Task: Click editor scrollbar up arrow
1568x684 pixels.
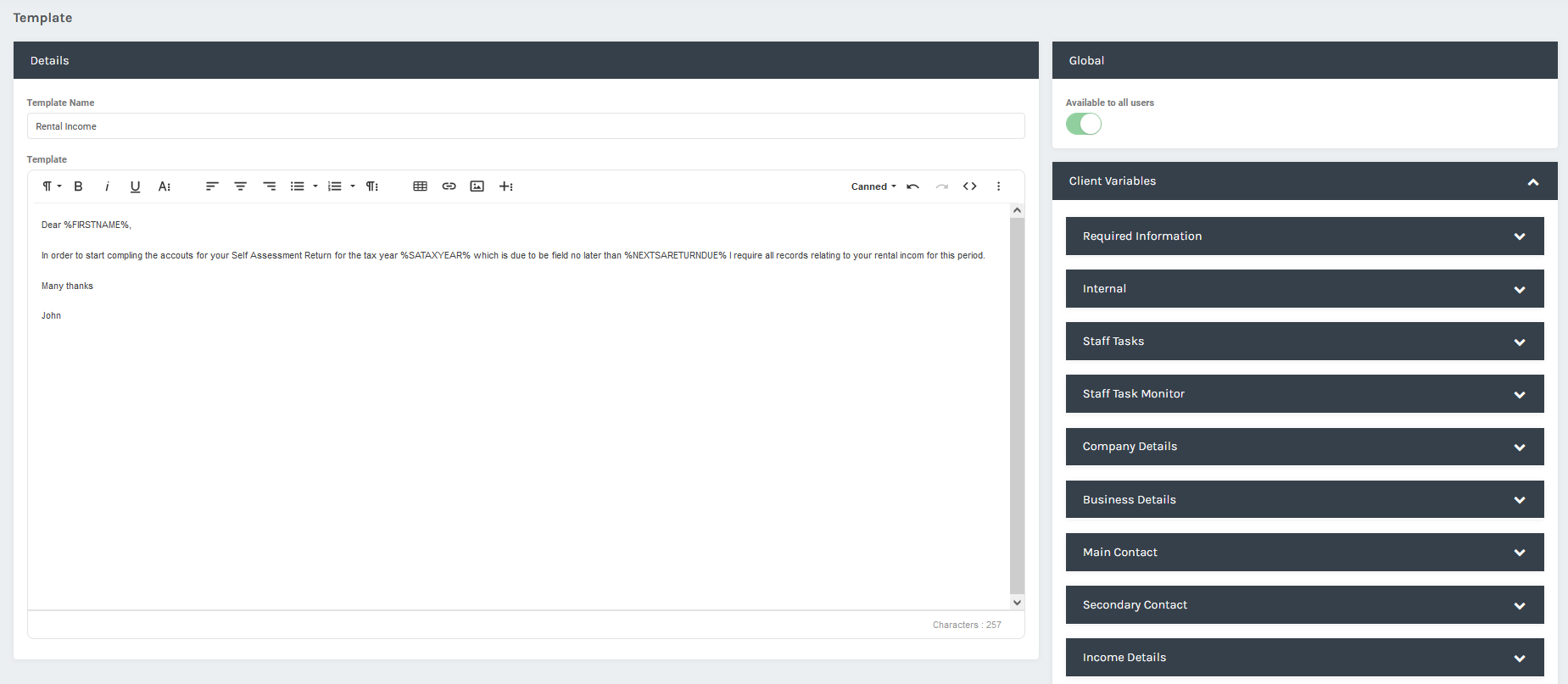Action: pyautogui.click(x=1018, y=210)
